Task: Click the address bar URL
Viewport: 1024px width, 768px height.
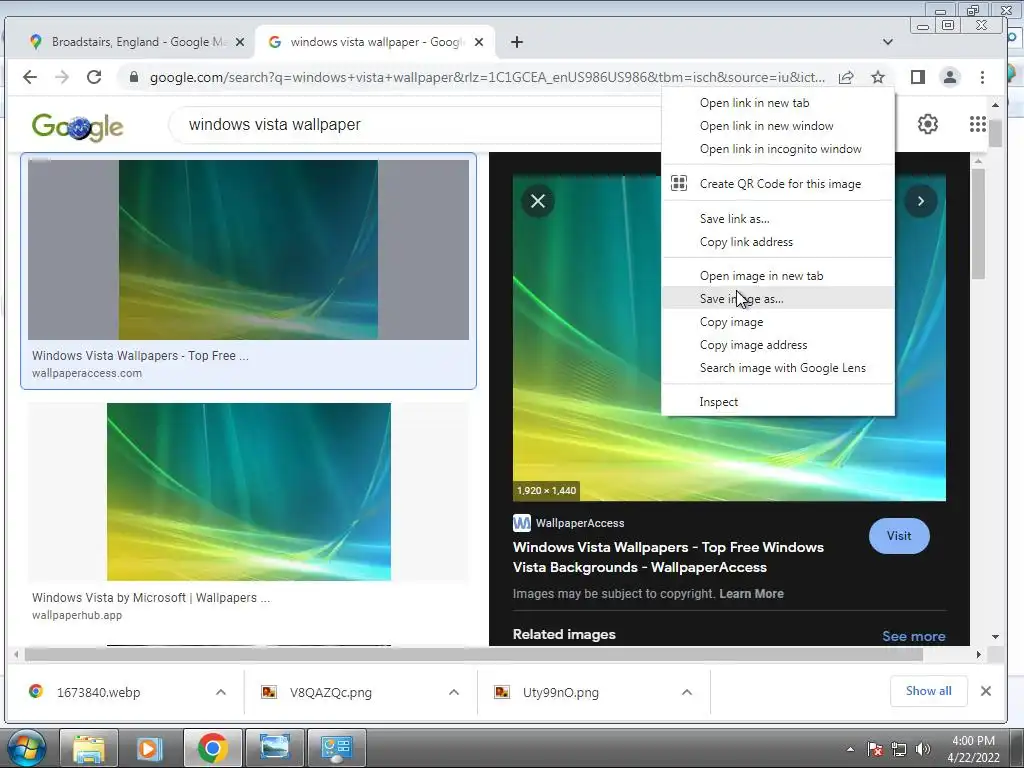Action: point(487,77)
